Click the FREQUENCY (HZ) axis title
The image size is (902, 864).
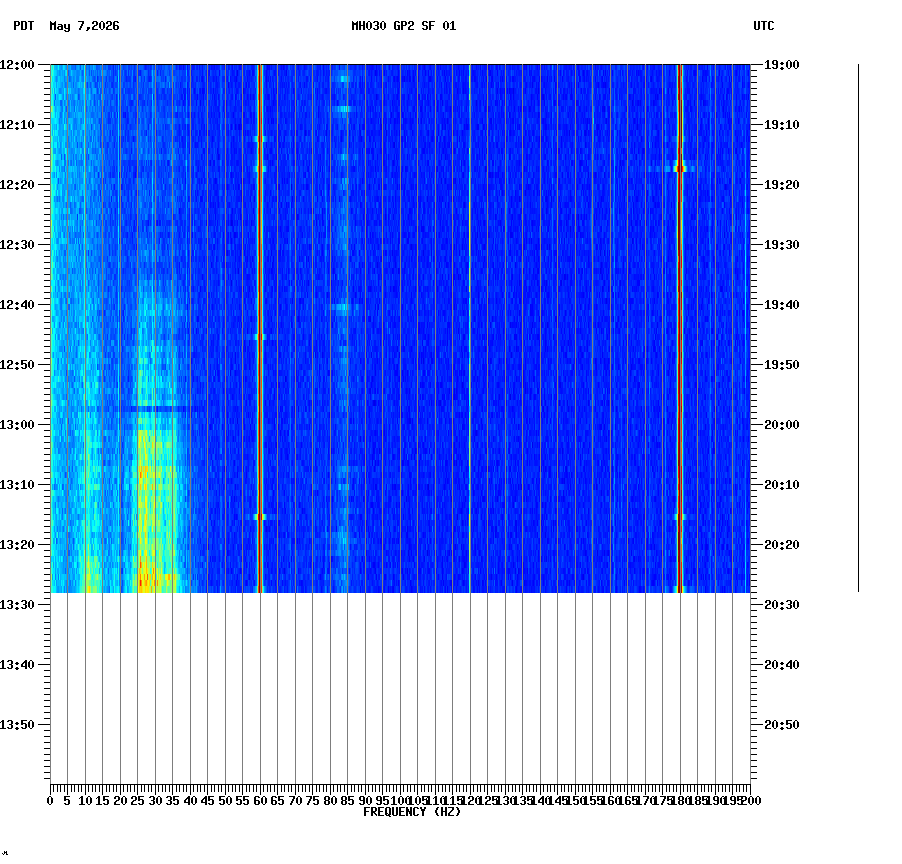click(412, 812)
